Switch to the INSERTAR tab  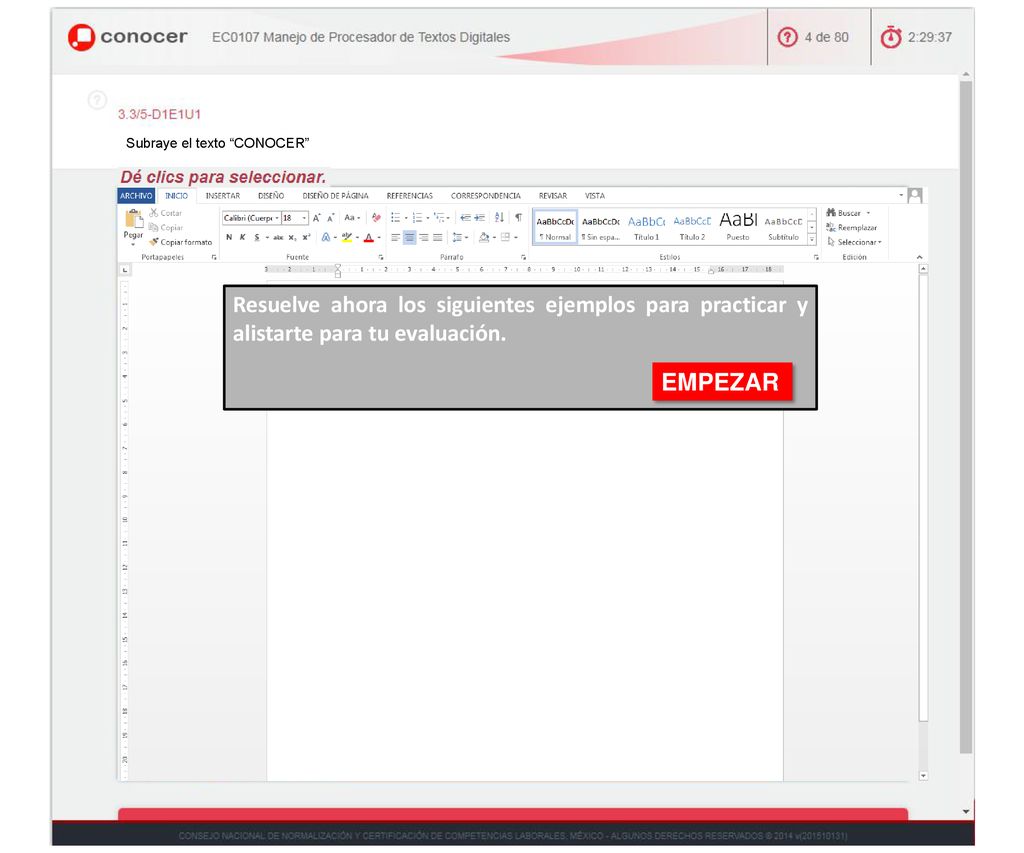tap(223, 196)
